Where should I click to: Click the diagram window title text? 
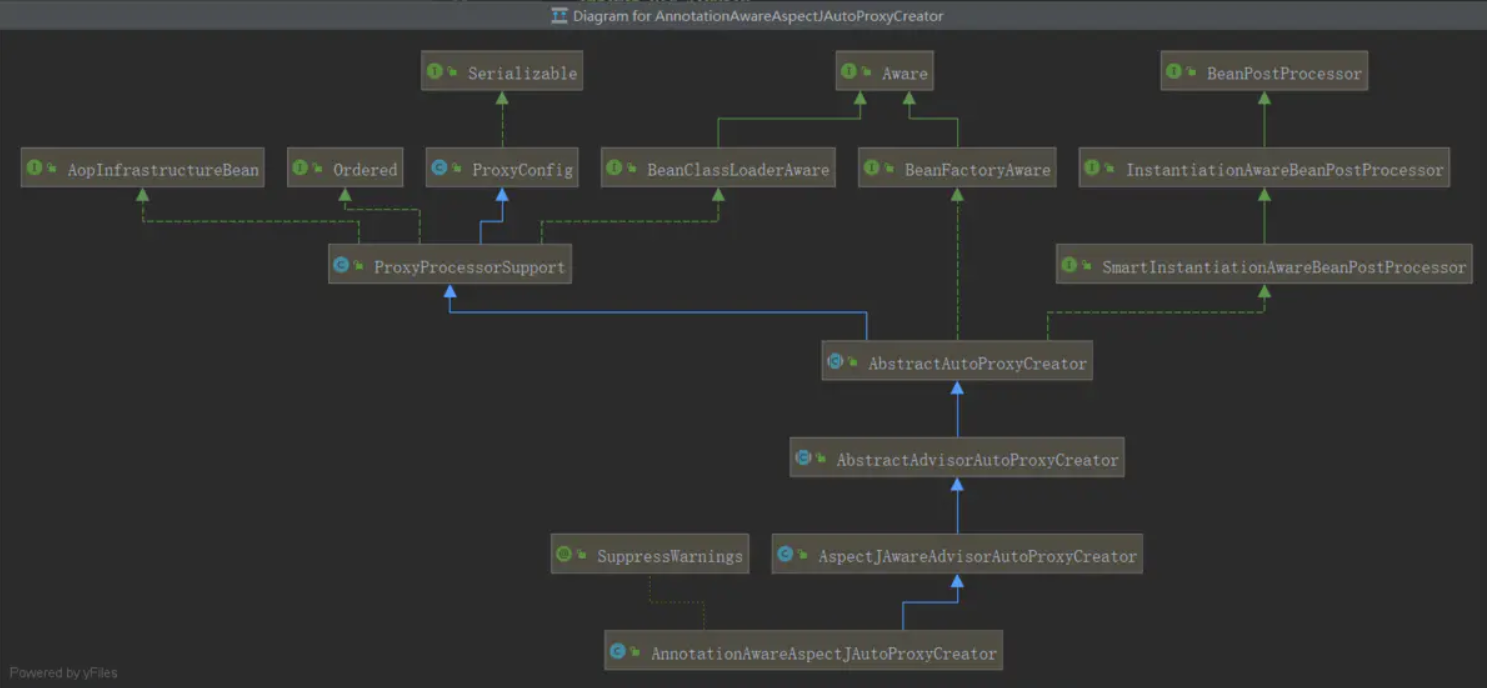click(x=758, y=16)
